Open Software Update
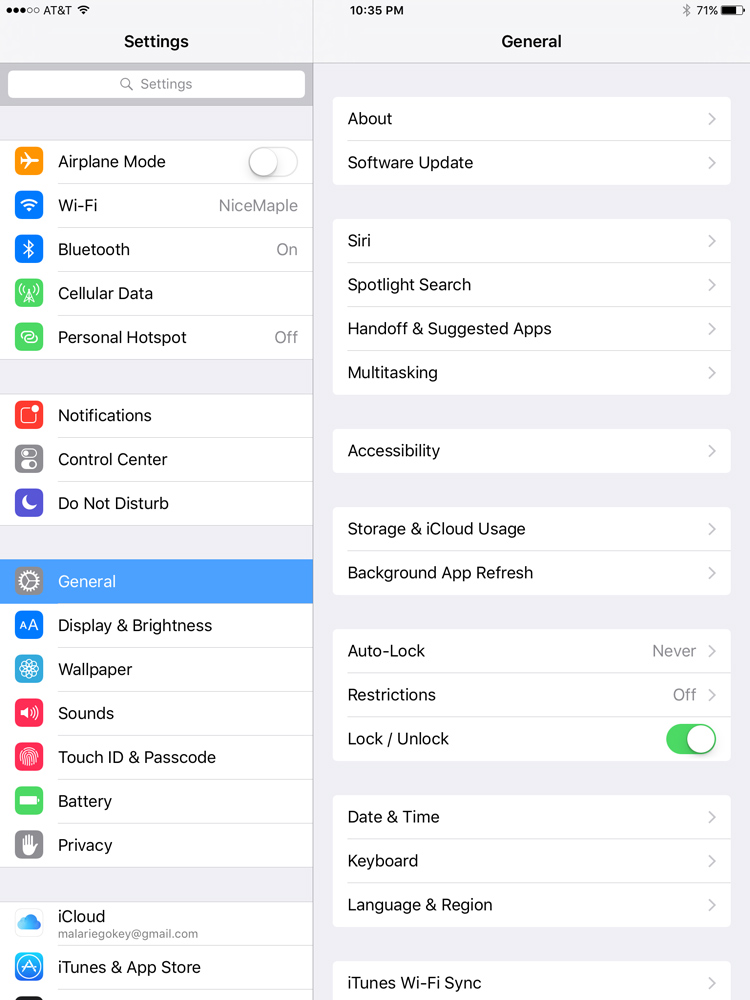This screenshot has width=750, height=1000. click(x=531, y=163)
